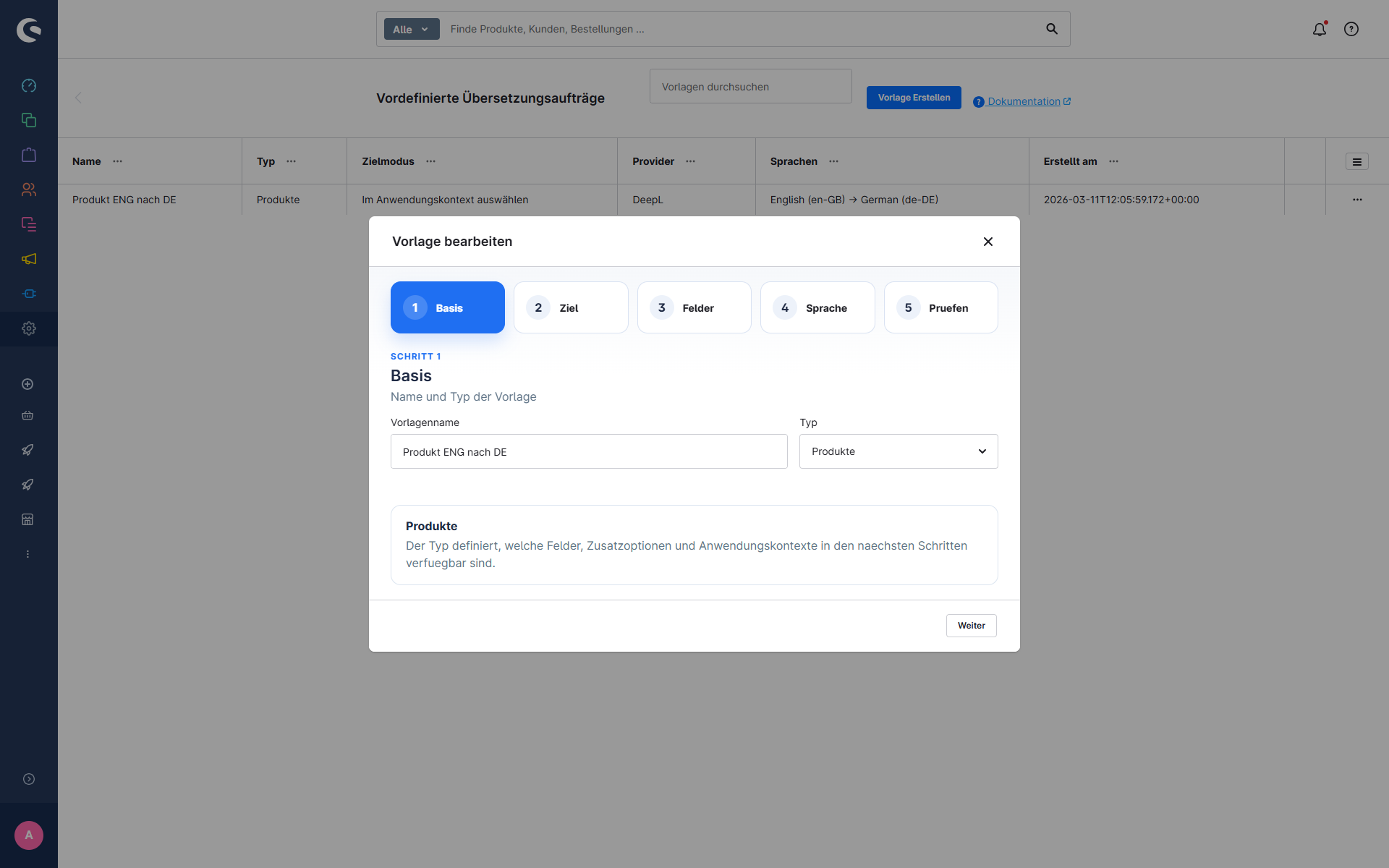Open the Customers sidebar icon
This screenshot has width=1389, height=868.
[29, 190]
